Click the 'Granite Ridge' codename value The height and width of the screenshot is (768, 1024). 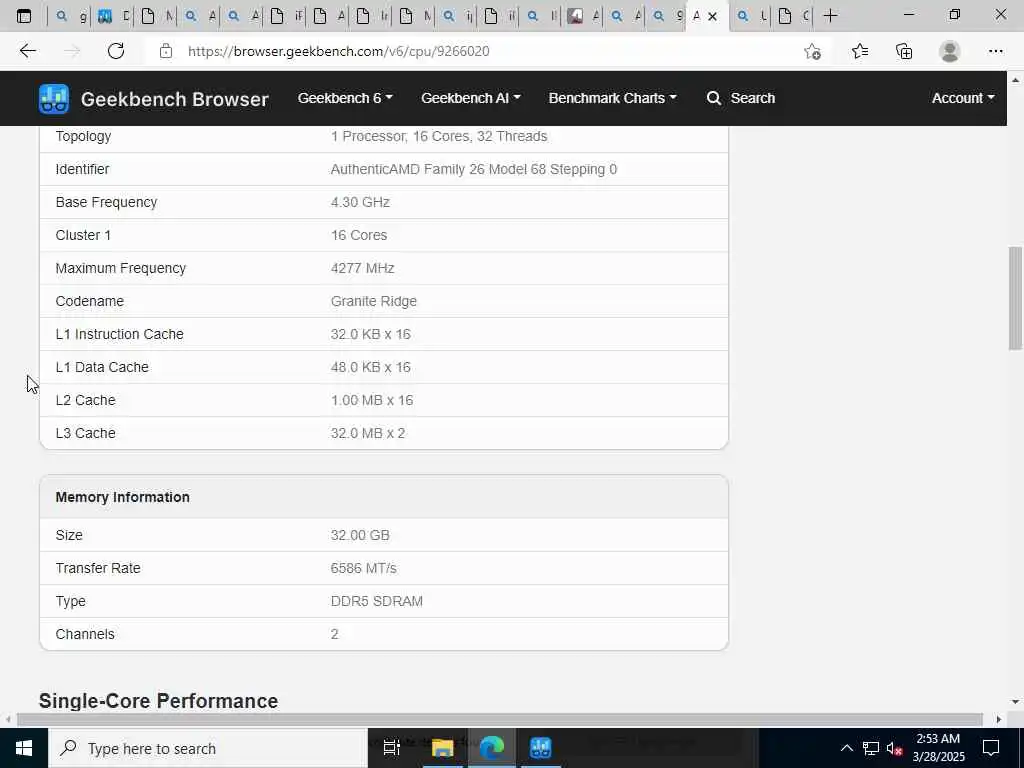point(374,301)
